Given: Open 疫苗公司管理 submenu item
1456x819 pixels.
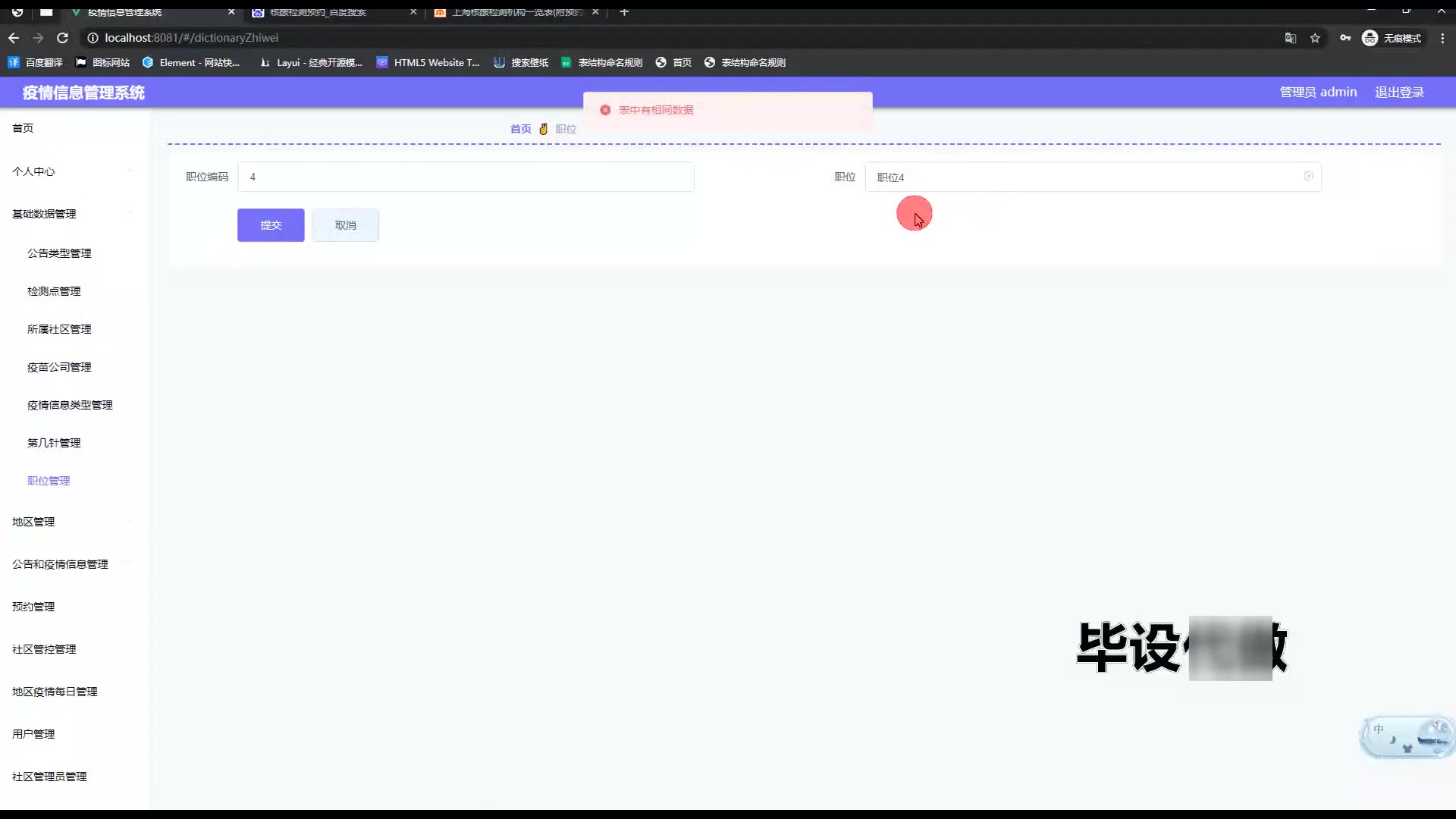Looking at the screenshot, I should pyautogui.click(x=74, y=367).
